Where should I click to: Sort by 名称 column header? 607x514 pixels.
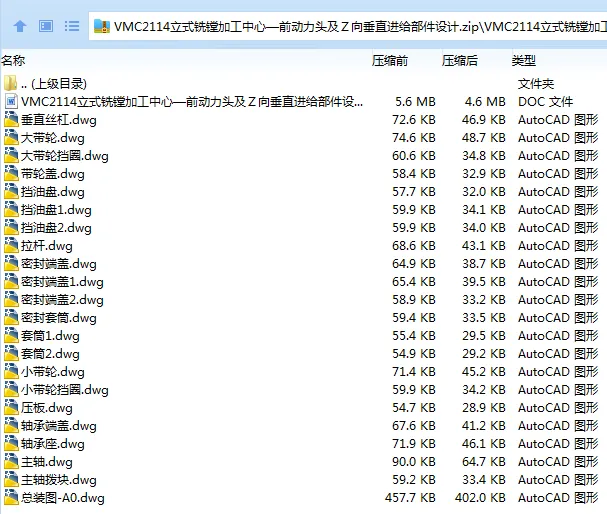coord(13,60)
